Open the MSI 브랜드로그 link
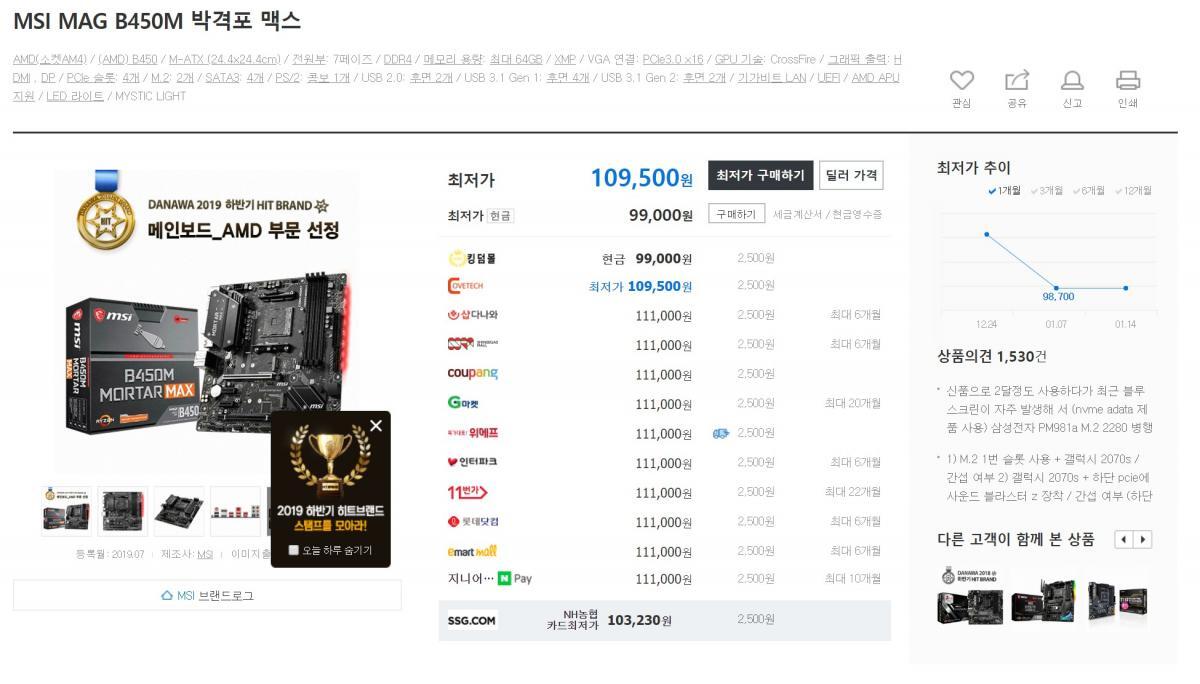1200x684 pixels. click(207, 595)
